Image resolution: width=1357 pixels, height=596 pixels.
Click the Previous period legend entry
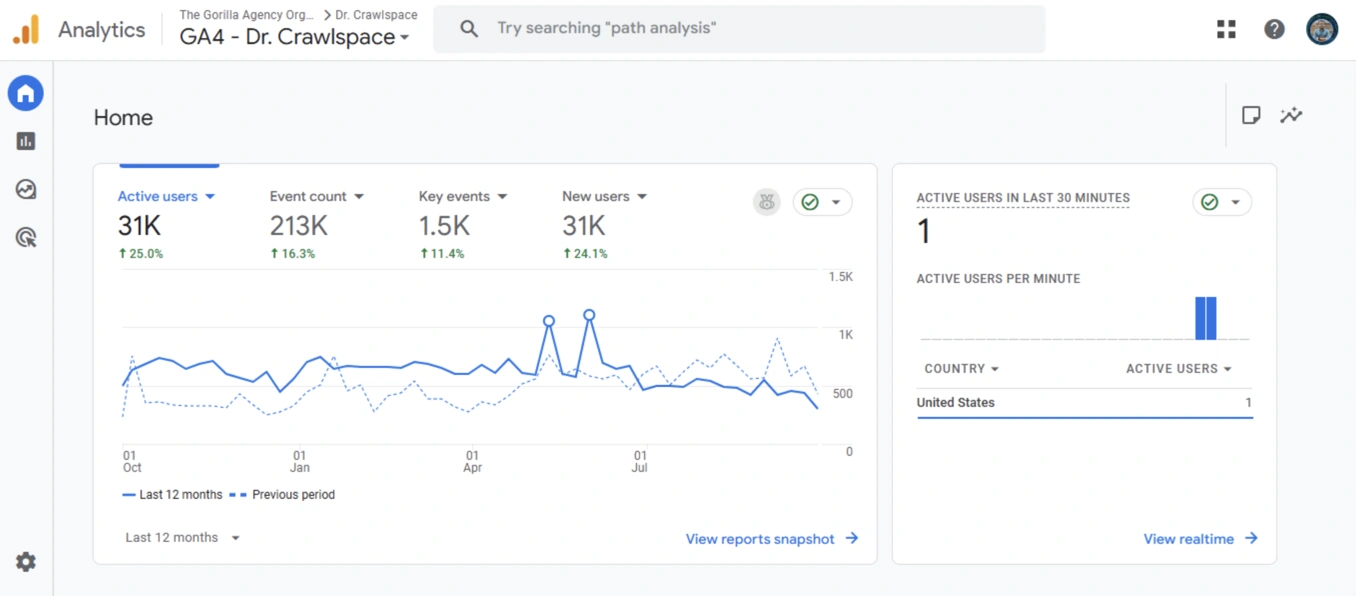pyautogui.click(x=282, y=495)
